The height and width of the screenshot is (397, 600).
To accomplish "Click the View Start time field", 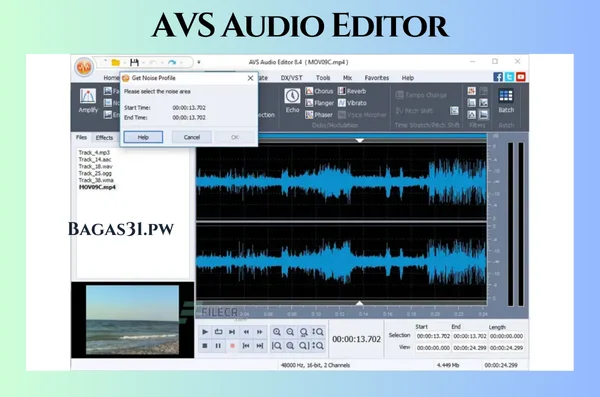I will [x=433, y=348].
